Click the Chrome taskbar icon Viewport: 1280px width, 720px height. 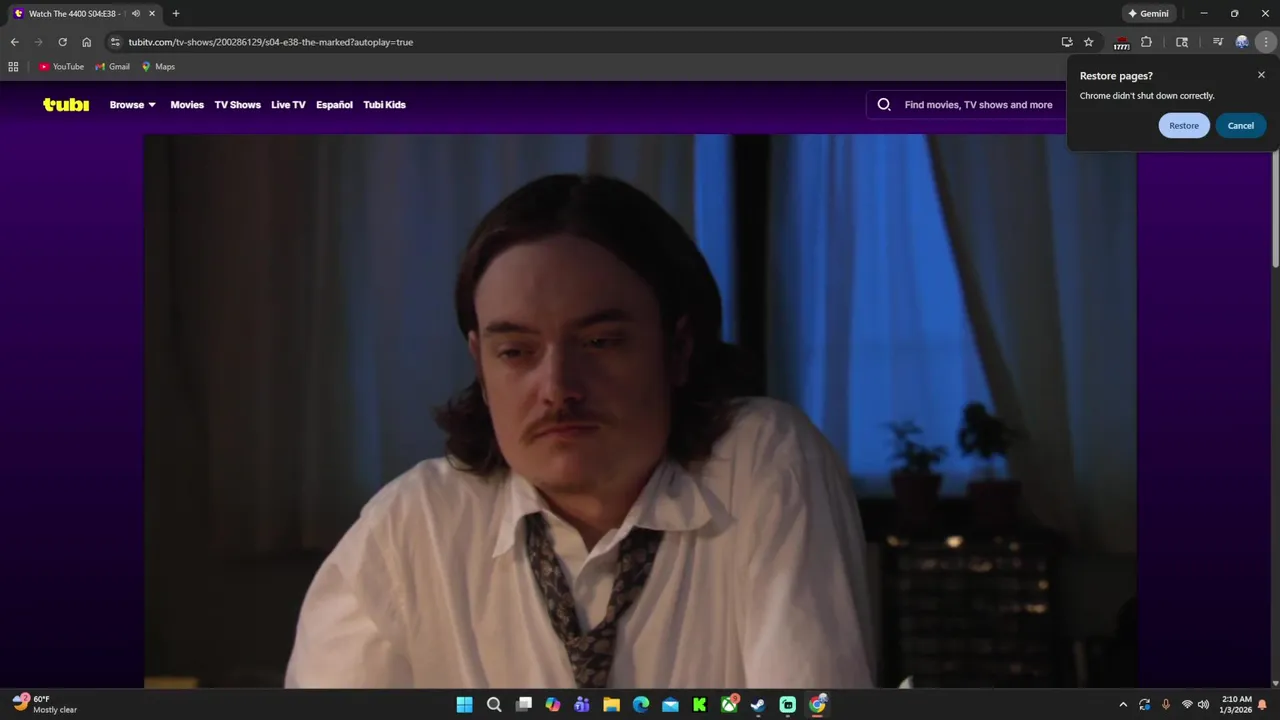(x=817, y=705)
